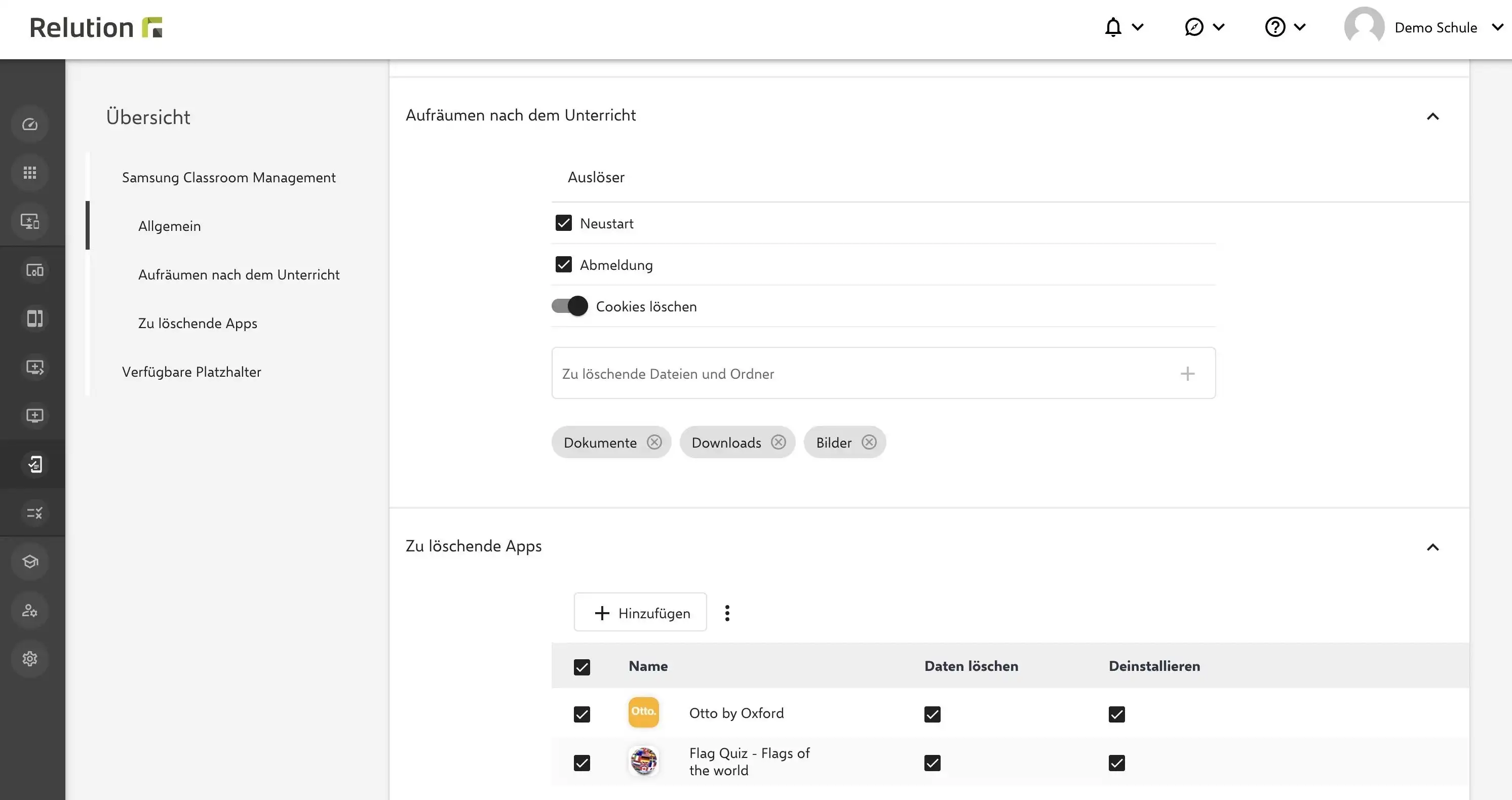Toggle the Cookies löschen switch
The image size is (1512, 800).
click(x=569, y=306)
